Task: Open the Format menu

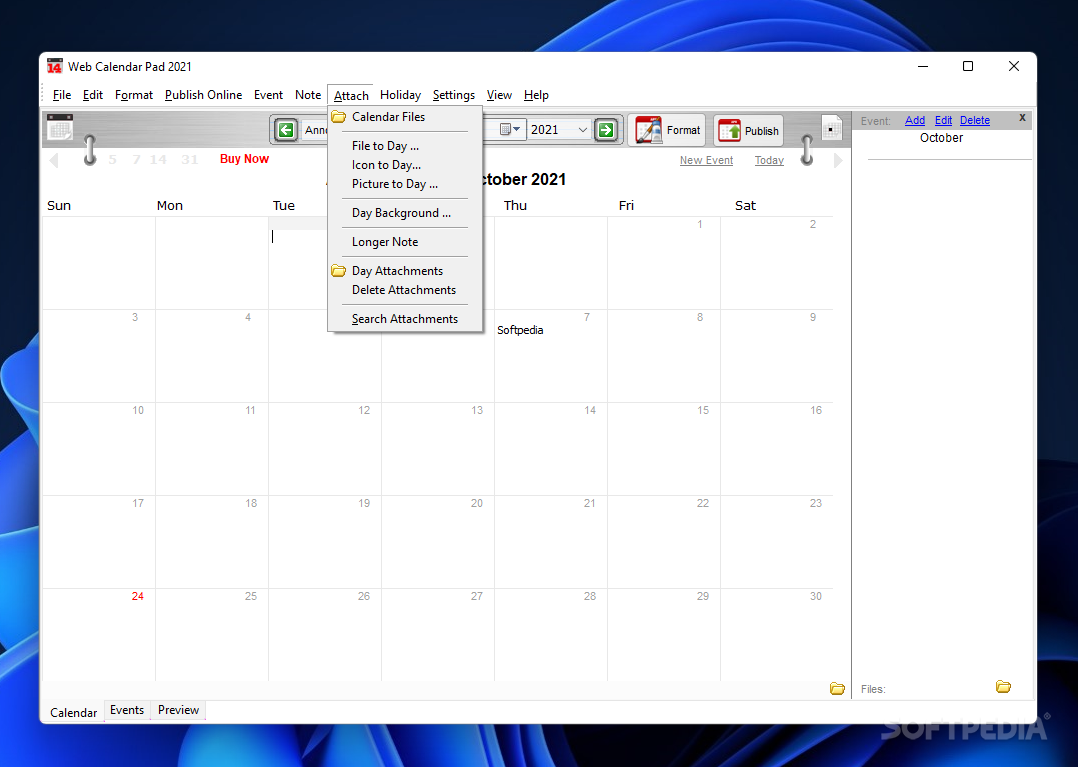Action: (133, 95)
